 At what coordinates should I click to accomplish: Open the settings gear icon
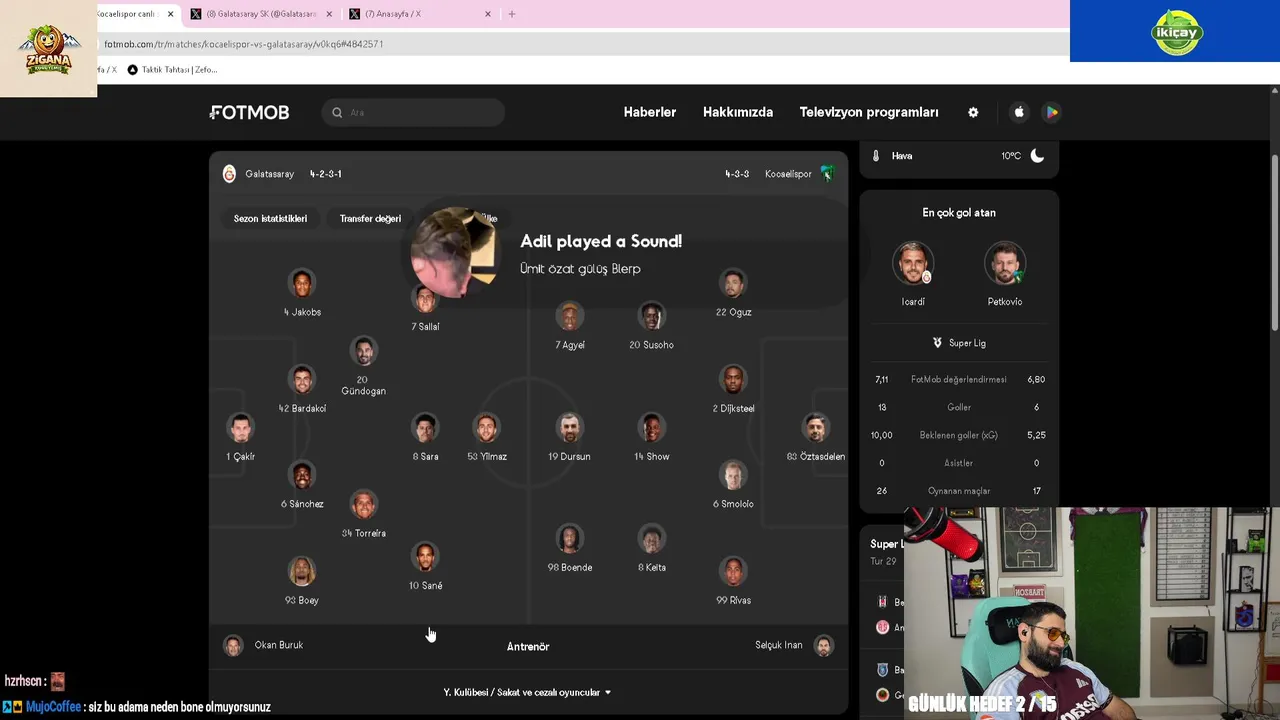973,112
